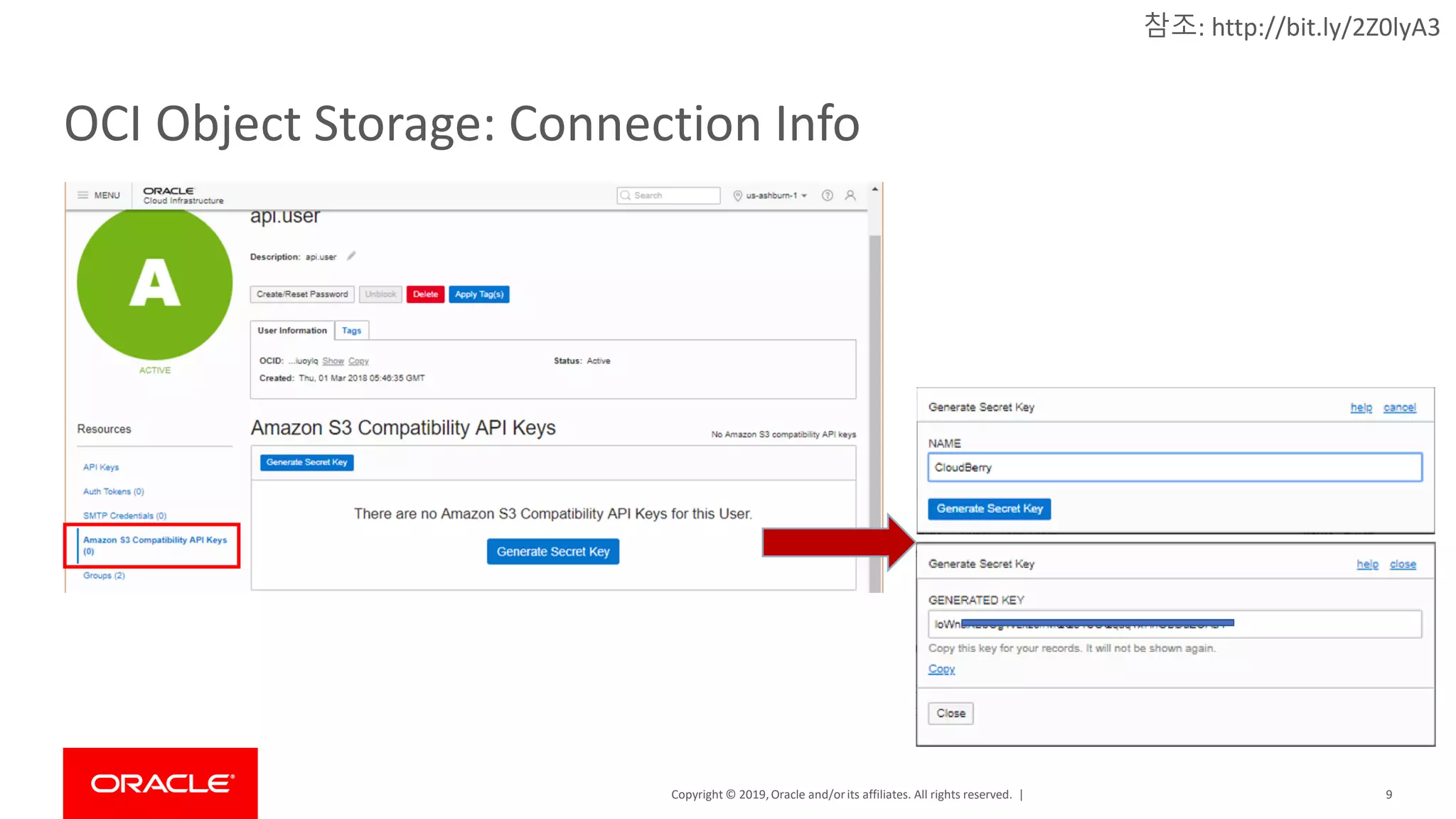Open SMTP Credentials (0) resource
1456x819 pixels.
(124, 515)
